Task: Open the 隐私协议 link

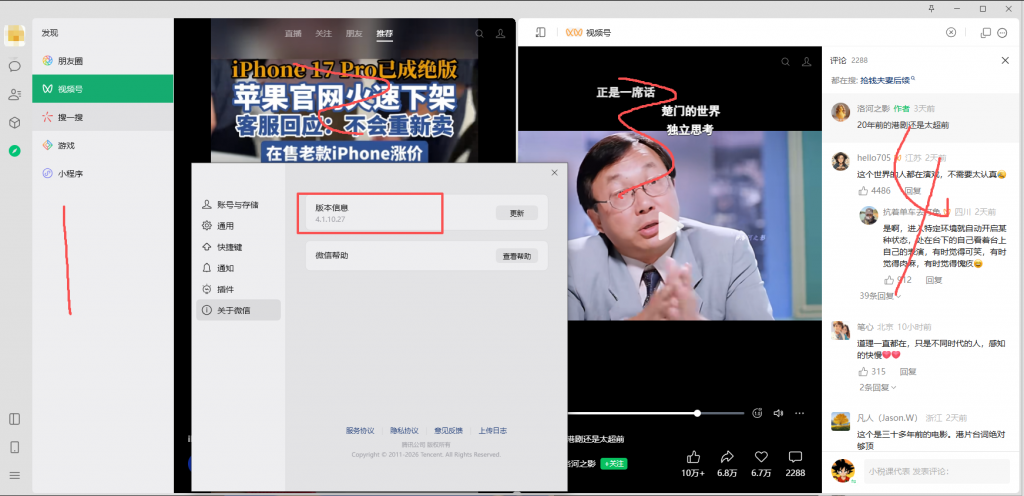Action: click(x=404, y=431)
